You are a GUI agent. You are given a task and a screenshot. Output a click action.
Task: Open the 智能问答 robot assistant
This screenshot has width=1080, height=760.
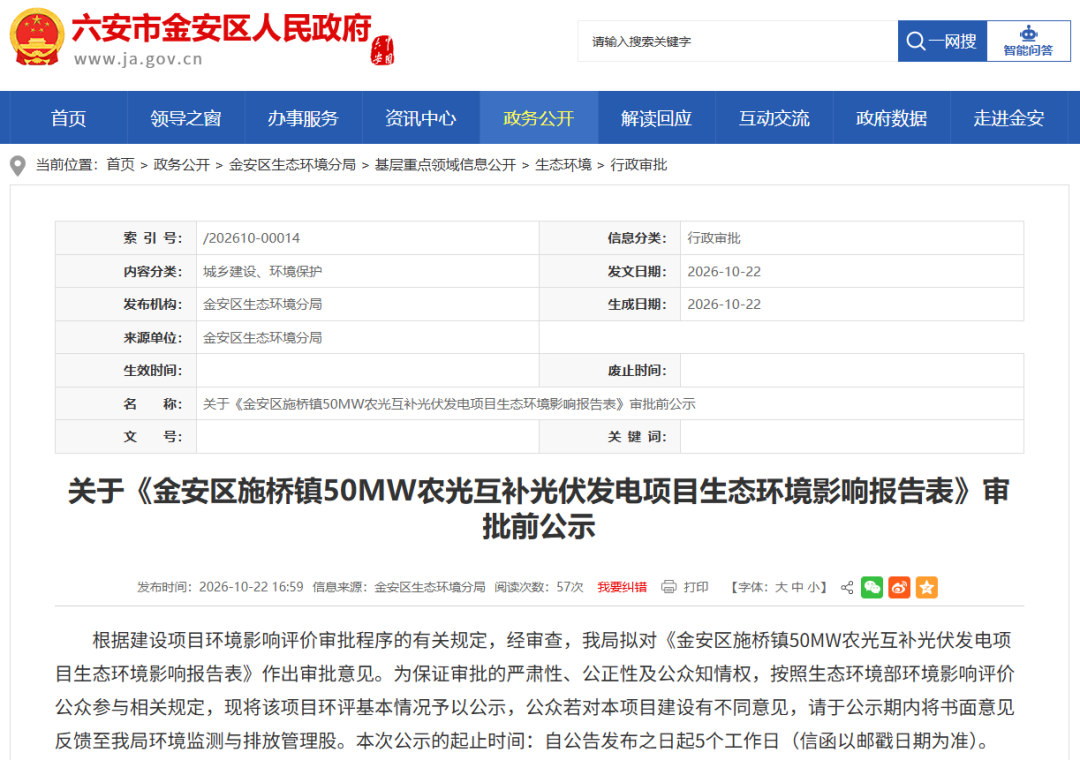coord(1028,41)
